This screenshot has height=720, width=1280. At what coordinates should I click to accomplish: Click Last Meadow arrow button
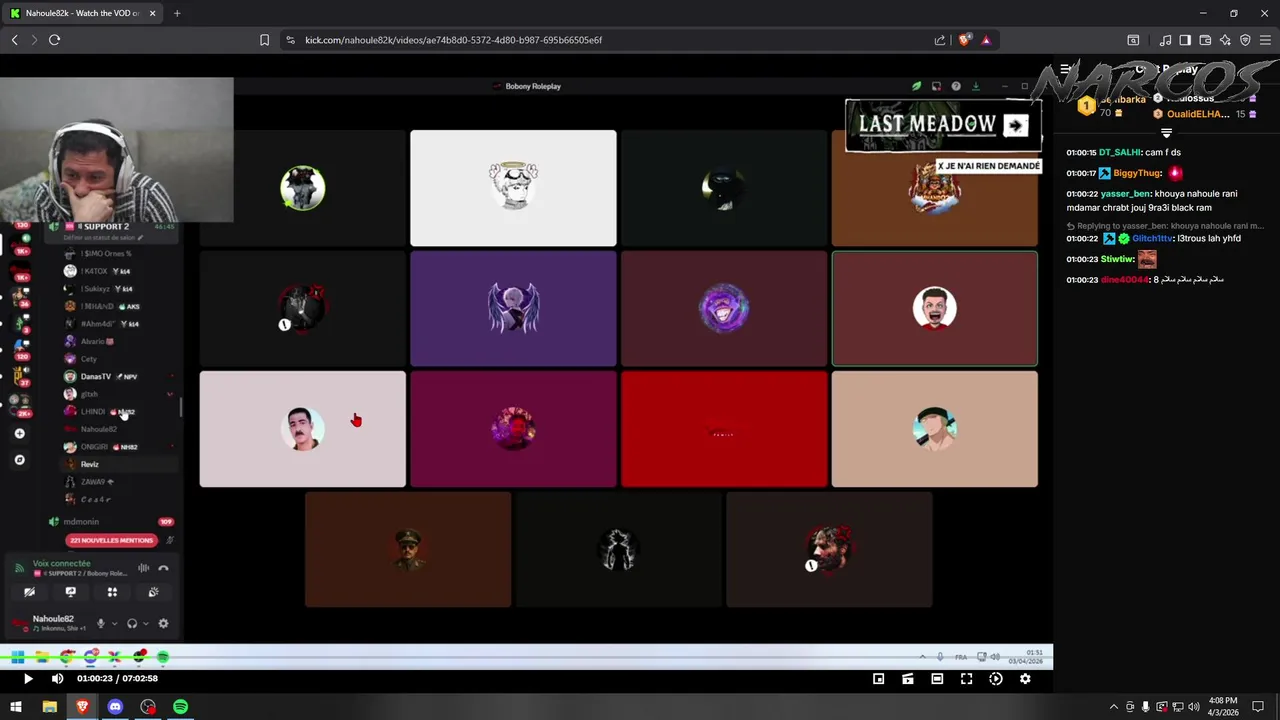click(x=1016, y=125)
